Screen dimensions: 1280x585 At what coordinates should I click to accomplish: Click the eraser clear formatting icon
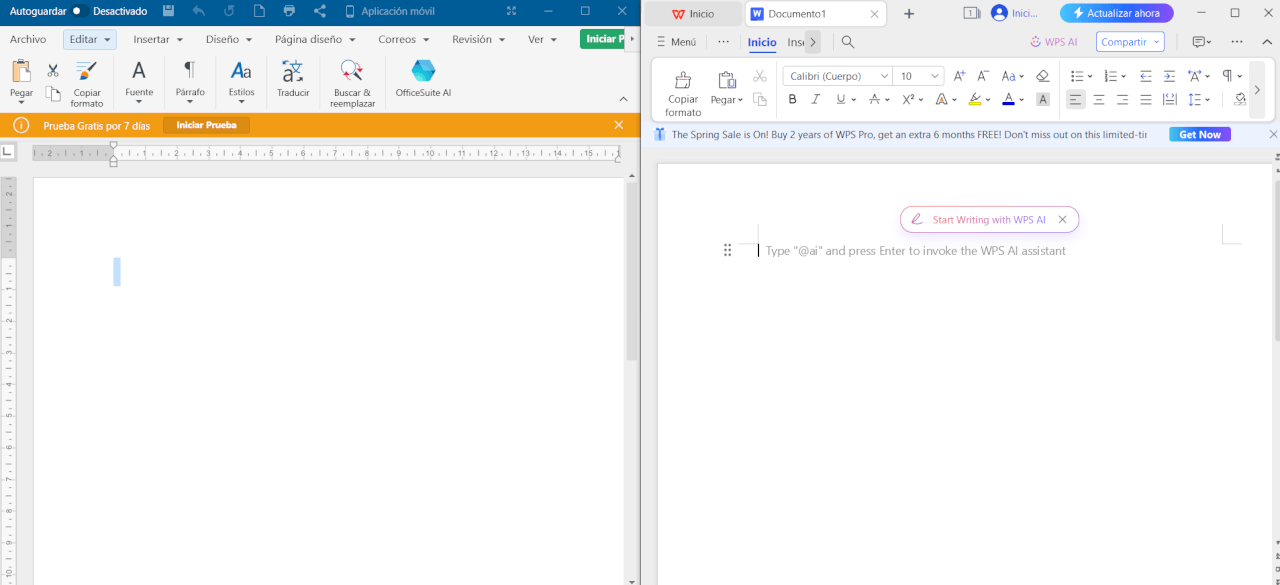[1042, 76]
